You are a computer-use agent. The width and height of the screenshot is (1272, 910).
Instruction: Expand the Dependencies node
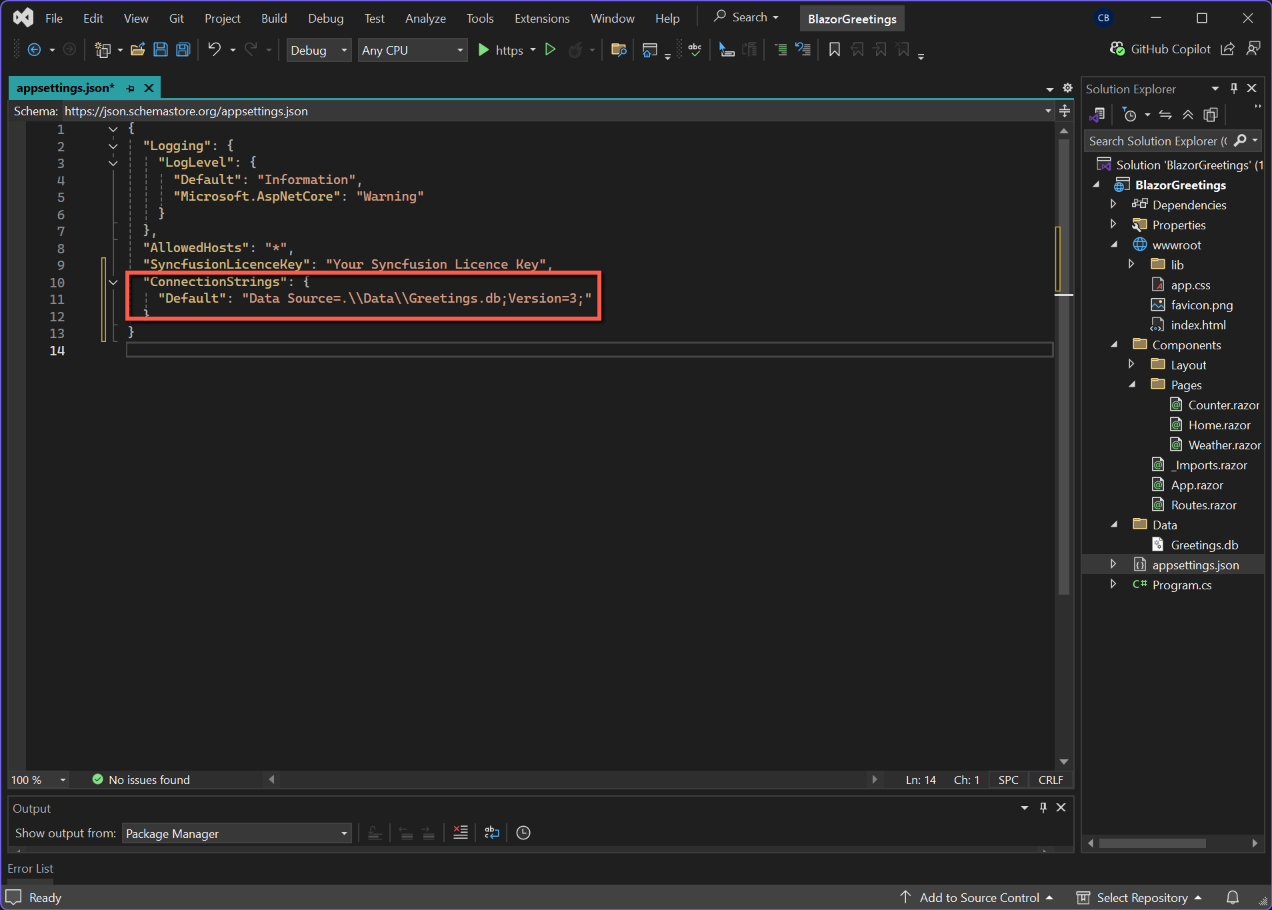[x=1113, y=205]
